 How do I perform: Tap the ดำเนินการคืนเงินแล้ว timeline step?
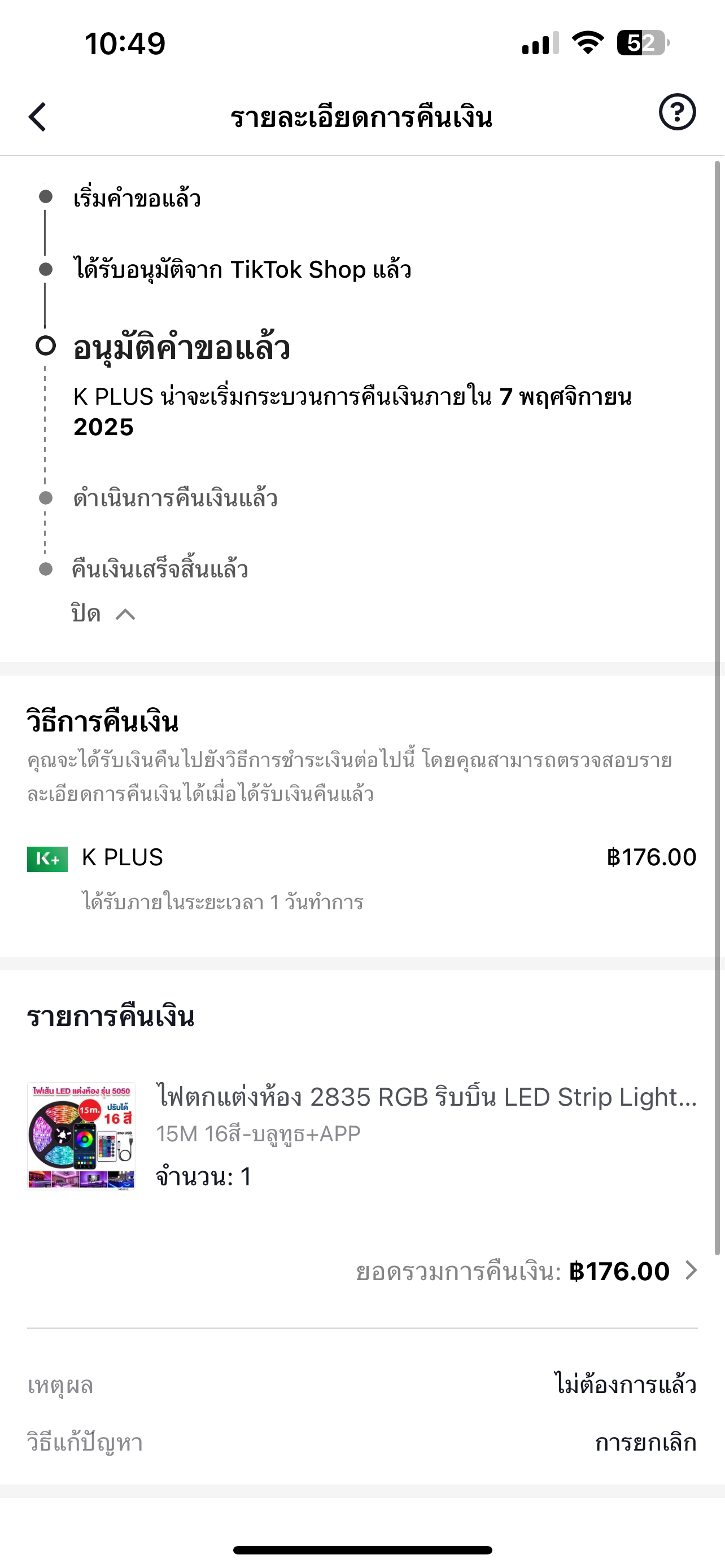[175, 498]
